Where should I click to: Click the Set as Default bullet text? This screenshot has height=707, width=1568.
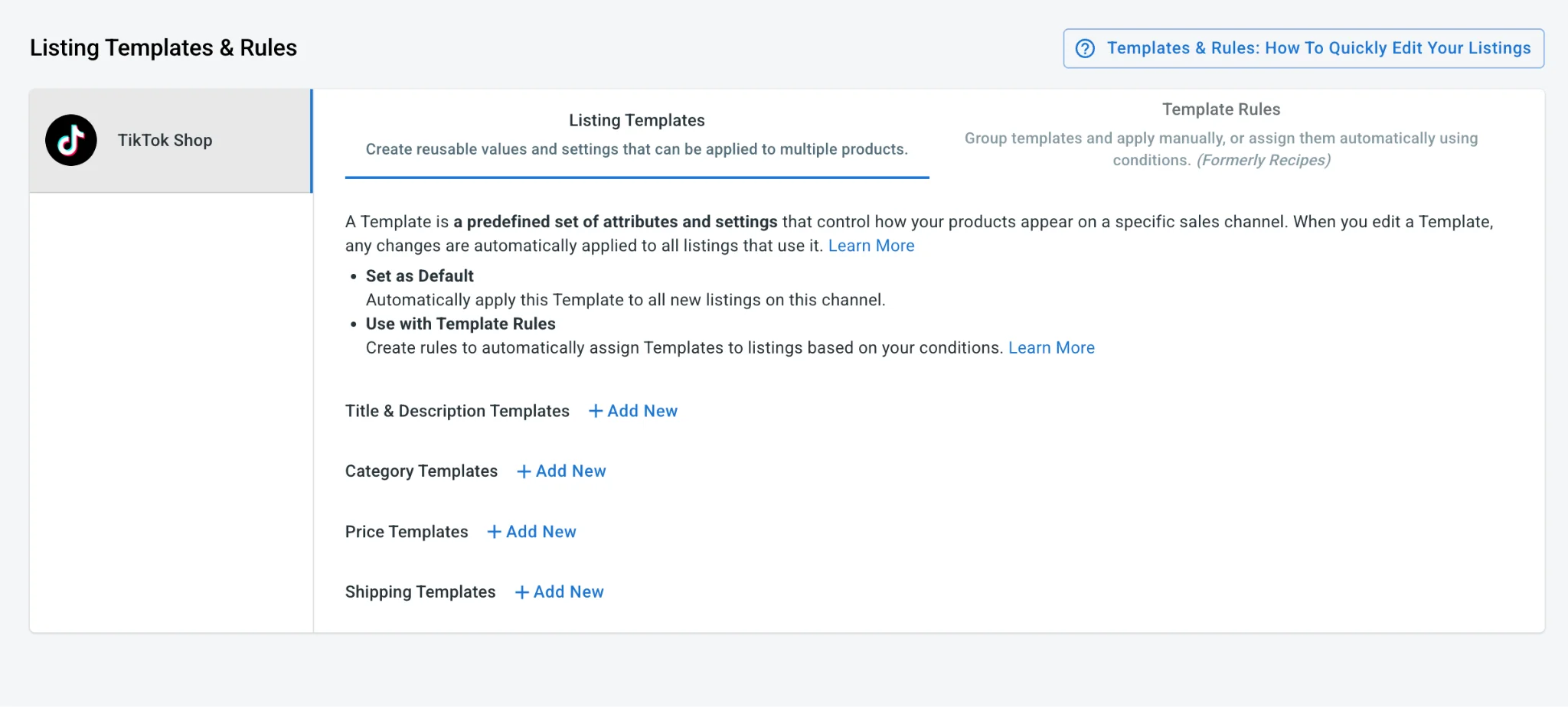point(420,275)
